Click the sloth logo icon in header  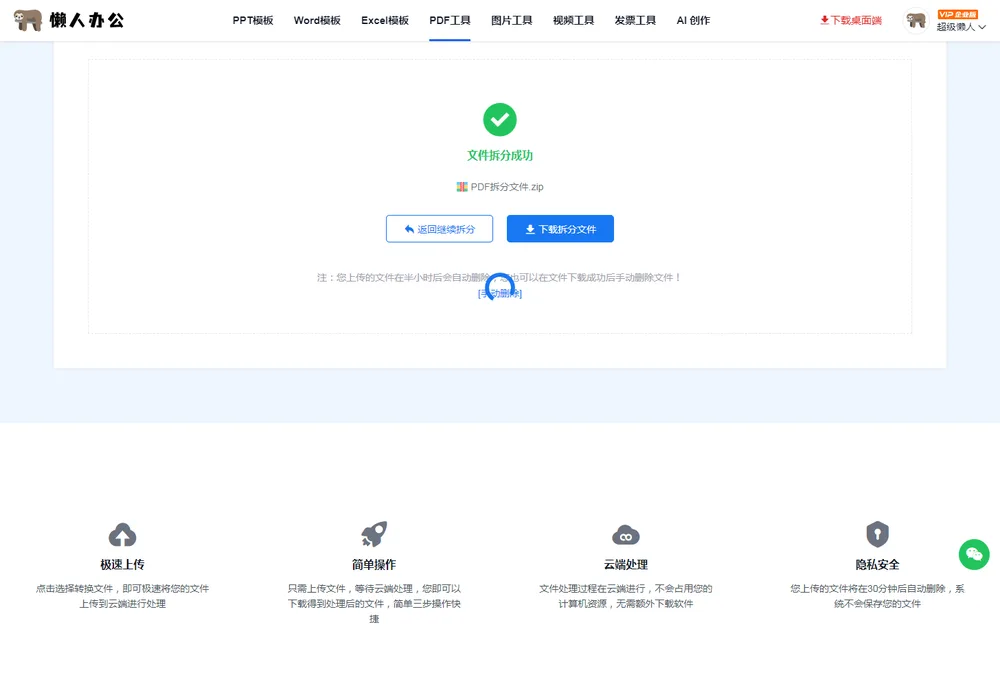[28, 20]
